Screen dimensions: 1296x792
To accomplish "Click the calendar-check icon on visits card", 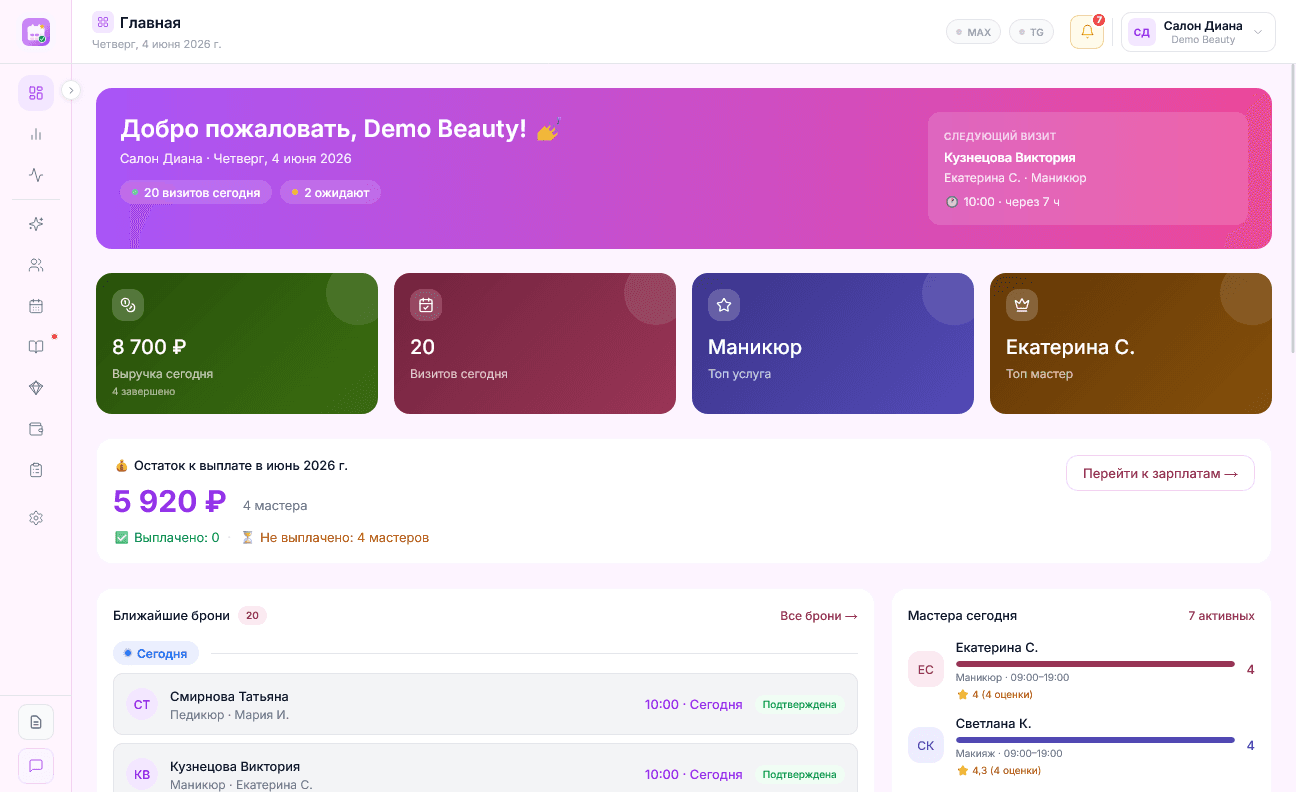I will pos(426,305).
